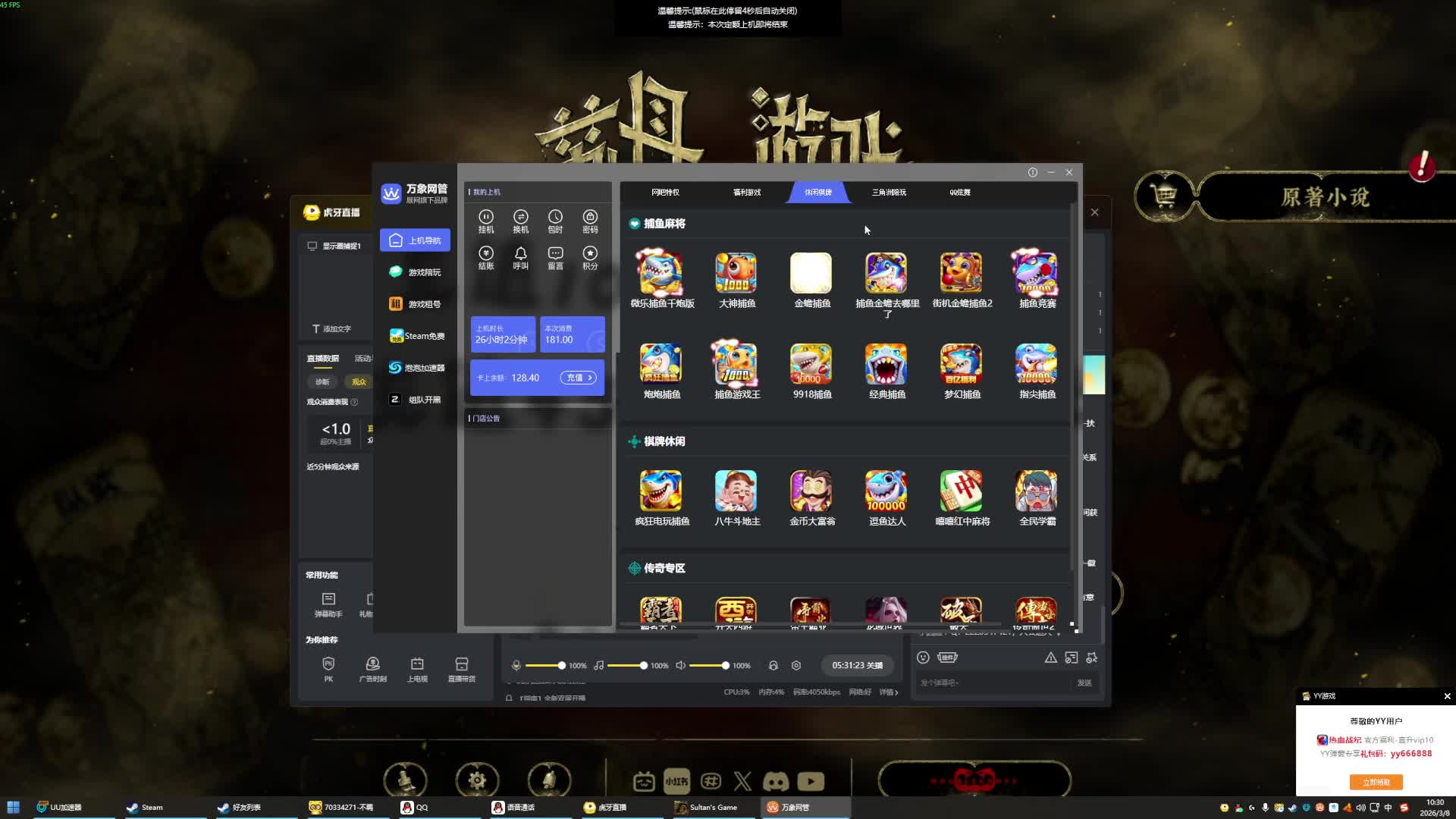Expand the 详情 stream stats details

tap(889, 692)
